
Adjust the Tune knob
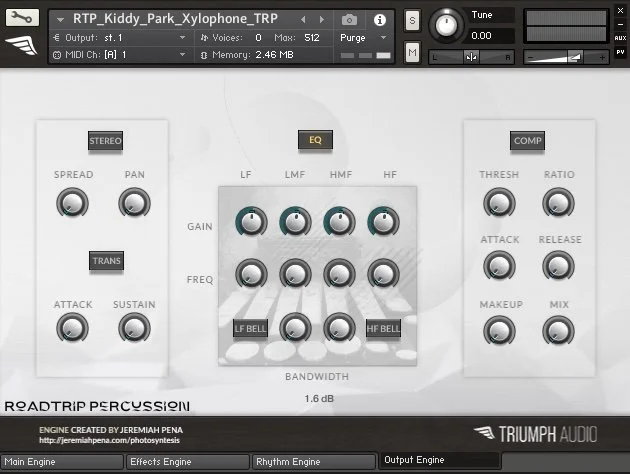(446, 25)
